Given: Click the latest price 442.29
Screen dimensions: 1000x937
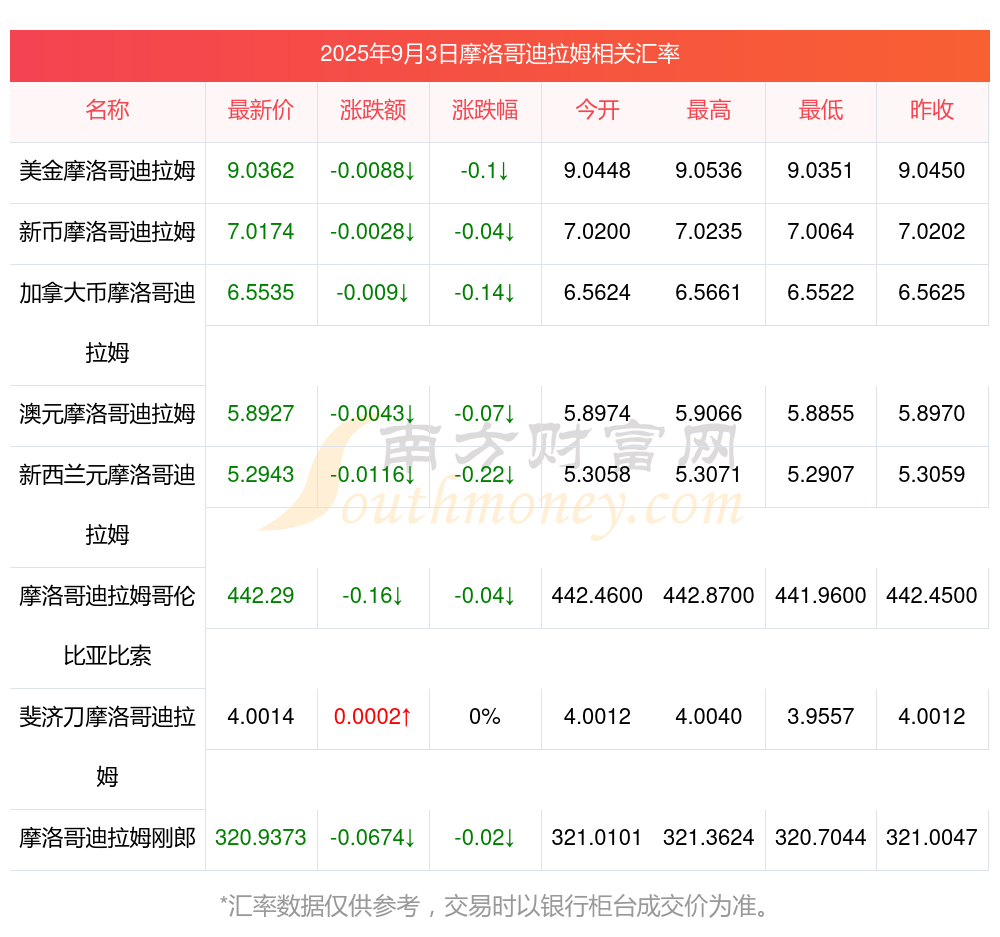Looking at the screenshot, I should 261,596.
